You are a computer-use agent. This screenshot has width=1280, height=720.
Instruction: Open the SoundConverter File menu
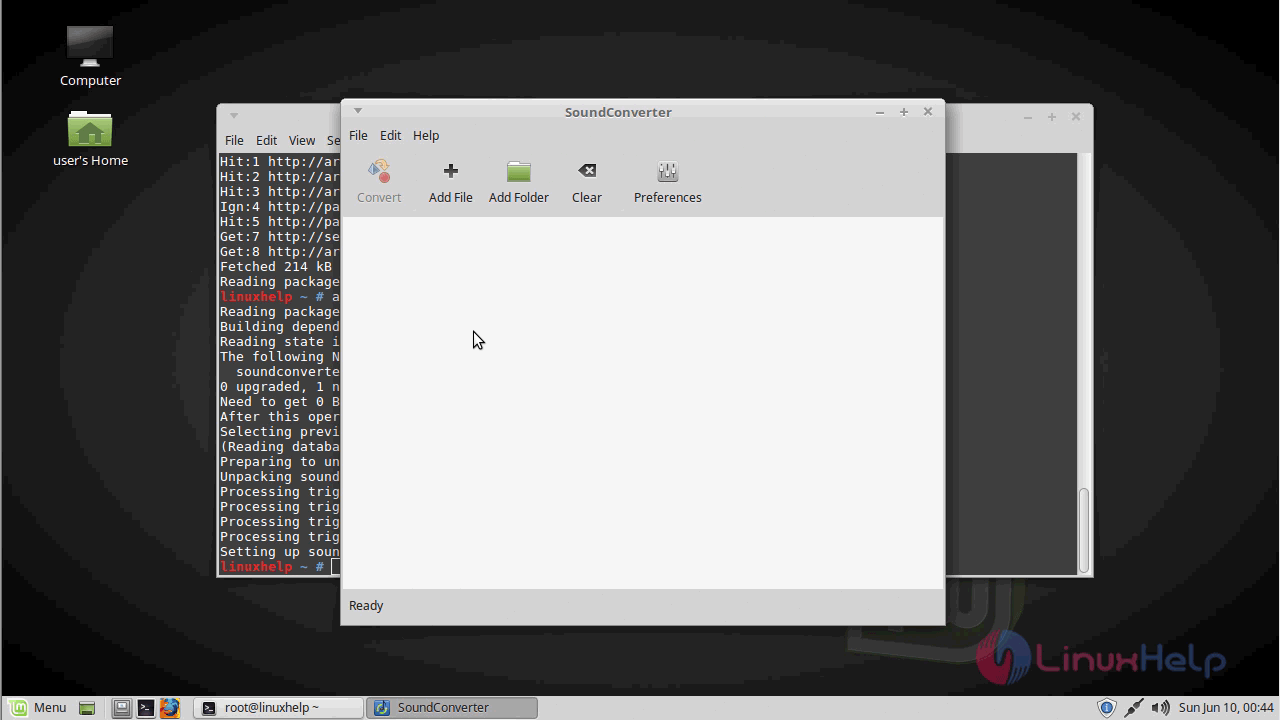[x=358, y=135]
